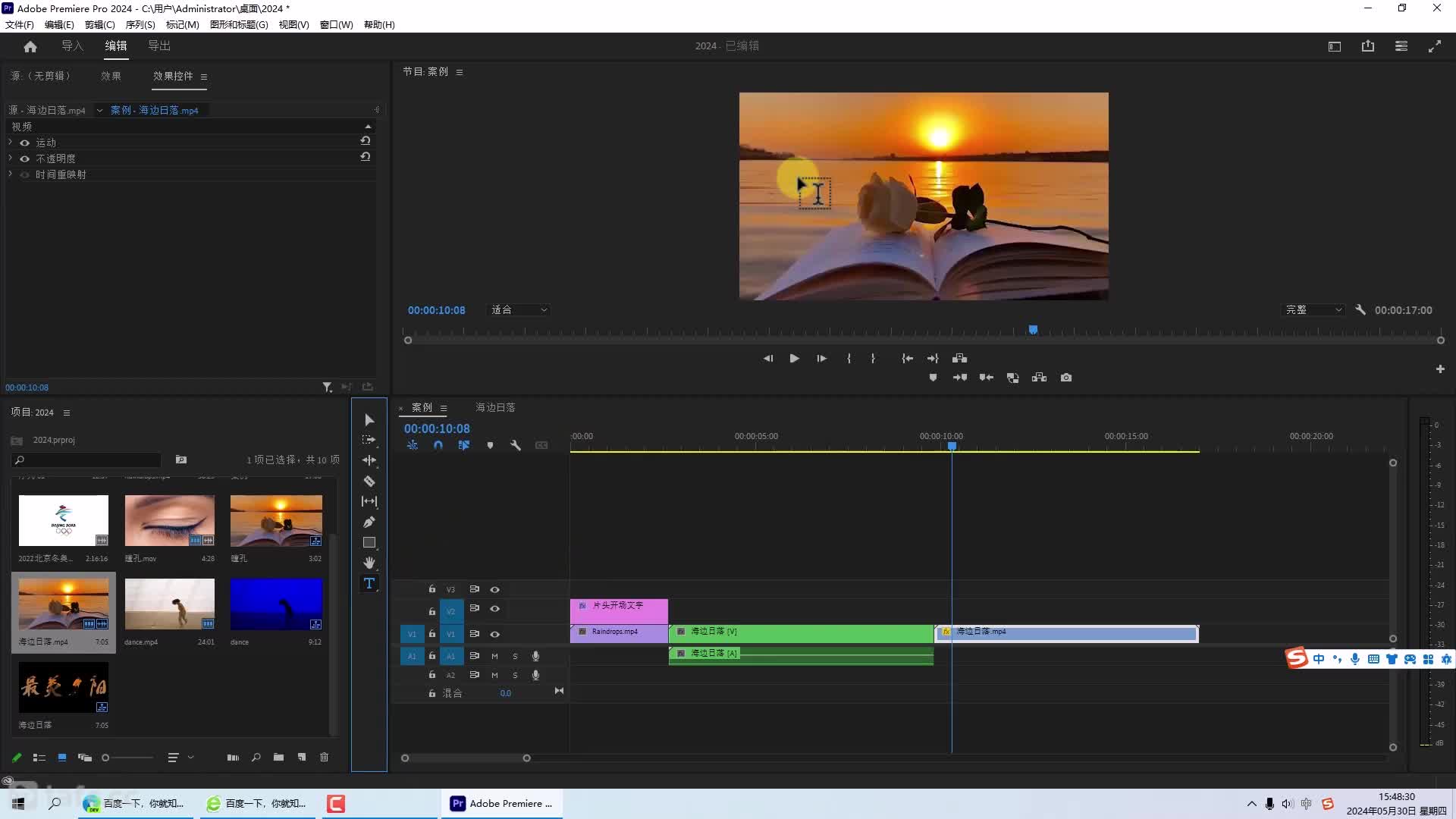Image resolution: width=1456 pixels, height=819 pixels.
Task: Click timeline playhead at 00:00:10:08
Action: click(x=952, y=447)
